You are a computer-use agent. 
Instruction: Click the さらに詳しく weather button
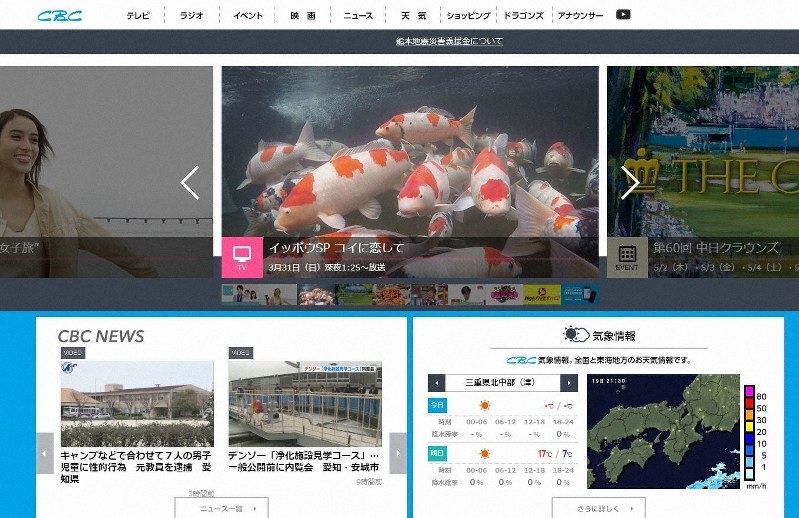(x=599, y=508)
